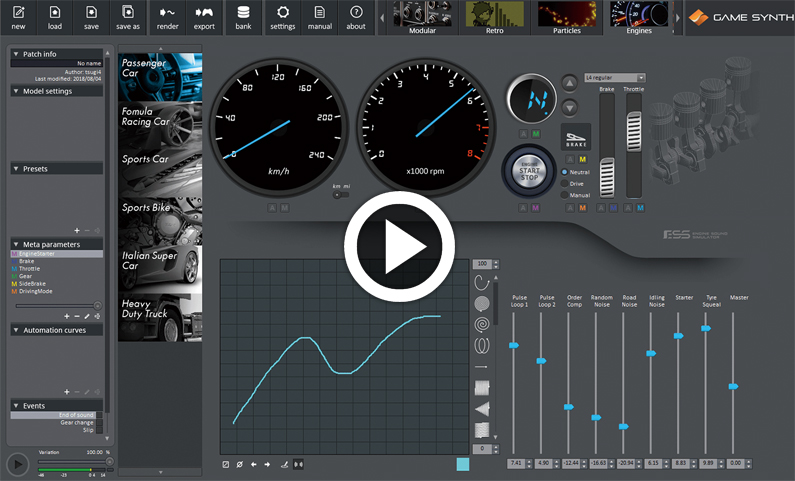Click the first icon under the graph, a square with a diagonal line
Screen dimensions: 795x481
(x=226, y=464)
